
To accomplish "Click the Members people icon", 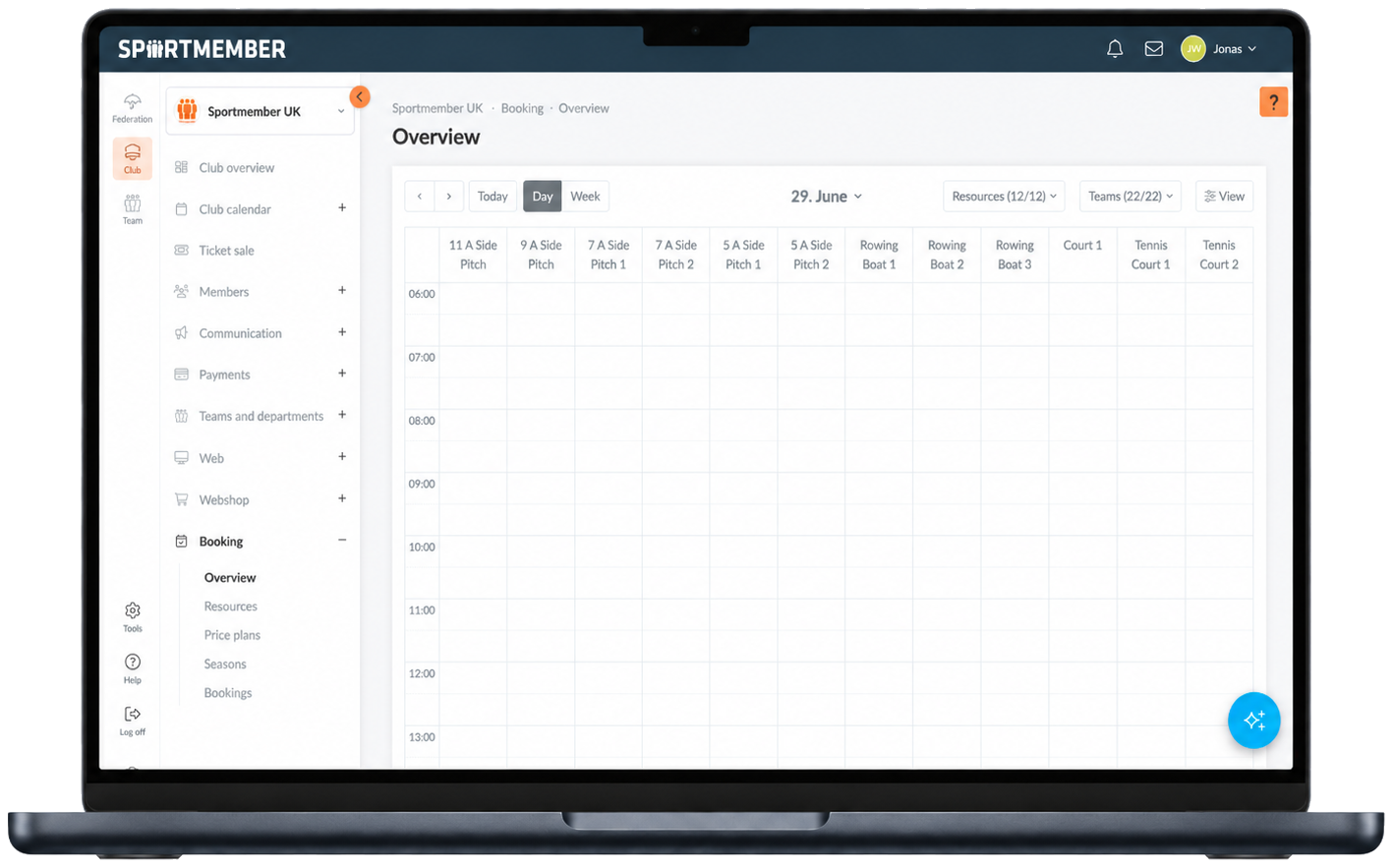I will 181,291.
